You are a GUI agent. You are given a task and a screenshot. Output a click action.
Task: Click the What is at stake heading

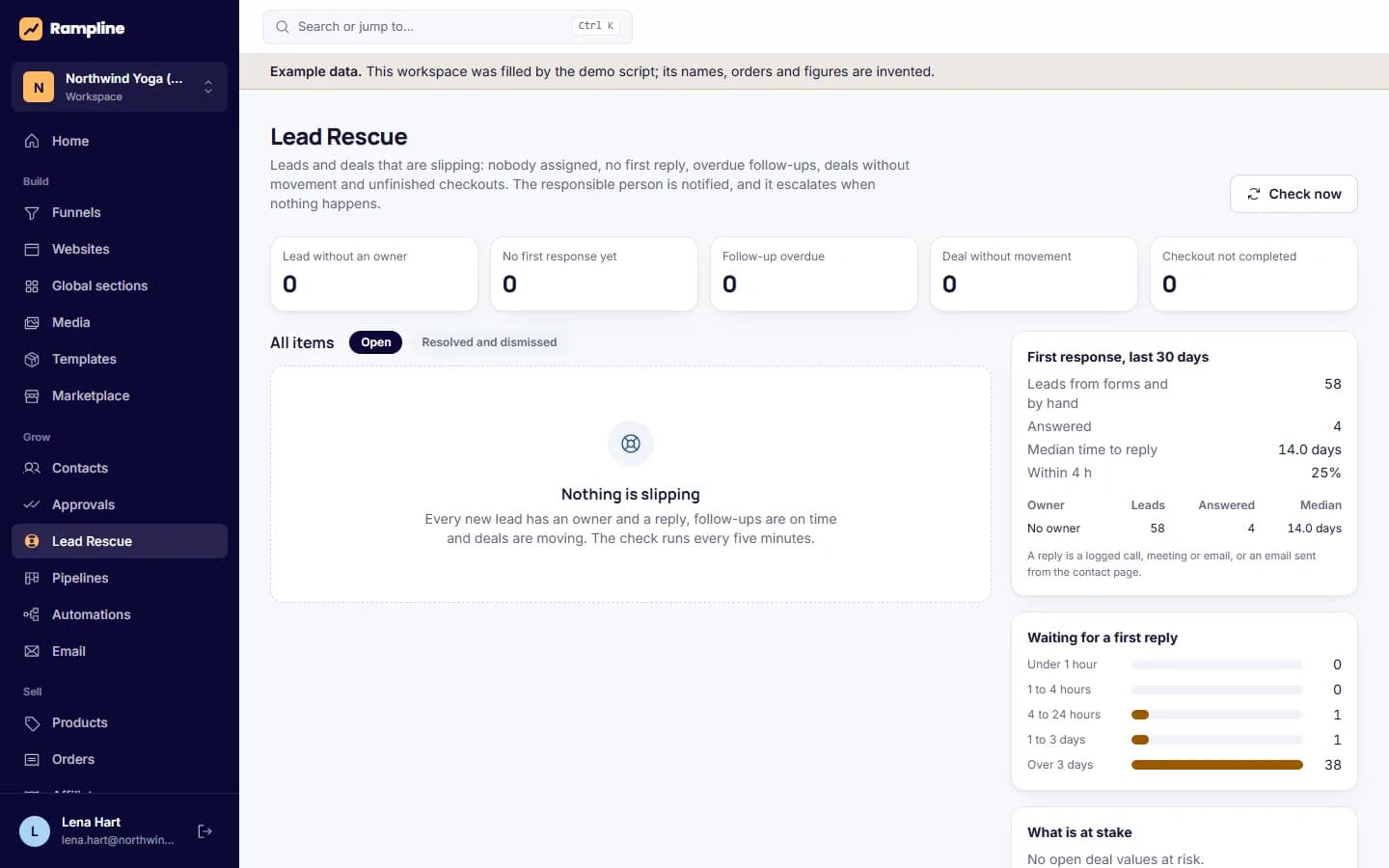(x=1079, y=832)
